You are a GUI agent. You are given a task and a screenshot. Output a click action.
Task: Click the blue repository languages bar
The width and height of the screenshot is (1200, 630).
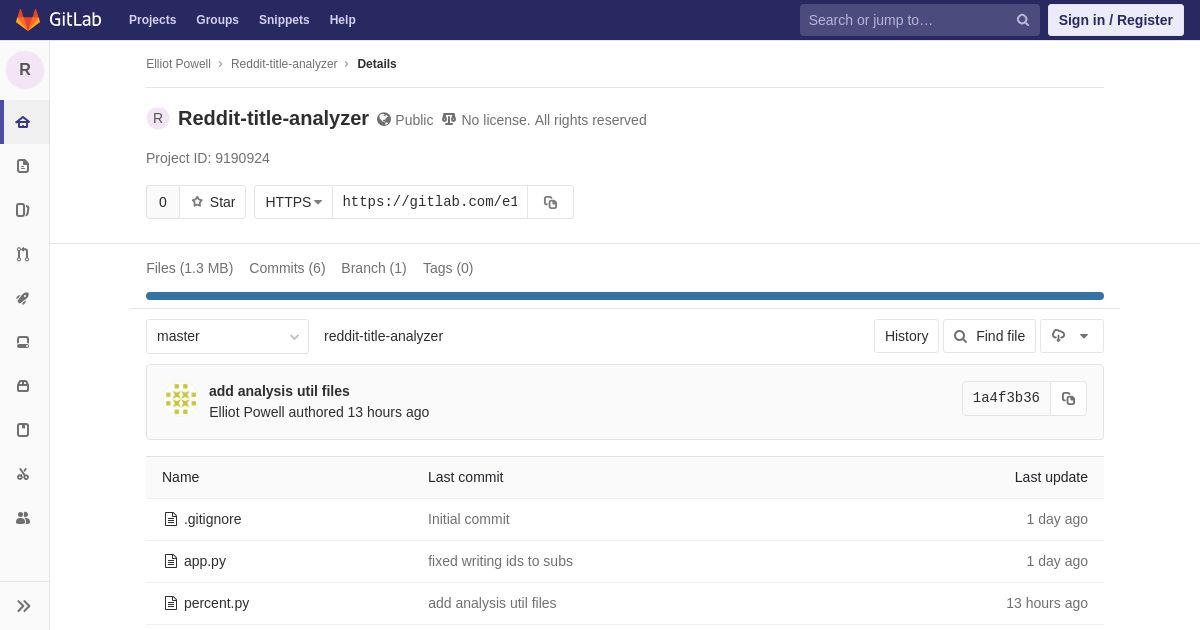click(625, 296)
